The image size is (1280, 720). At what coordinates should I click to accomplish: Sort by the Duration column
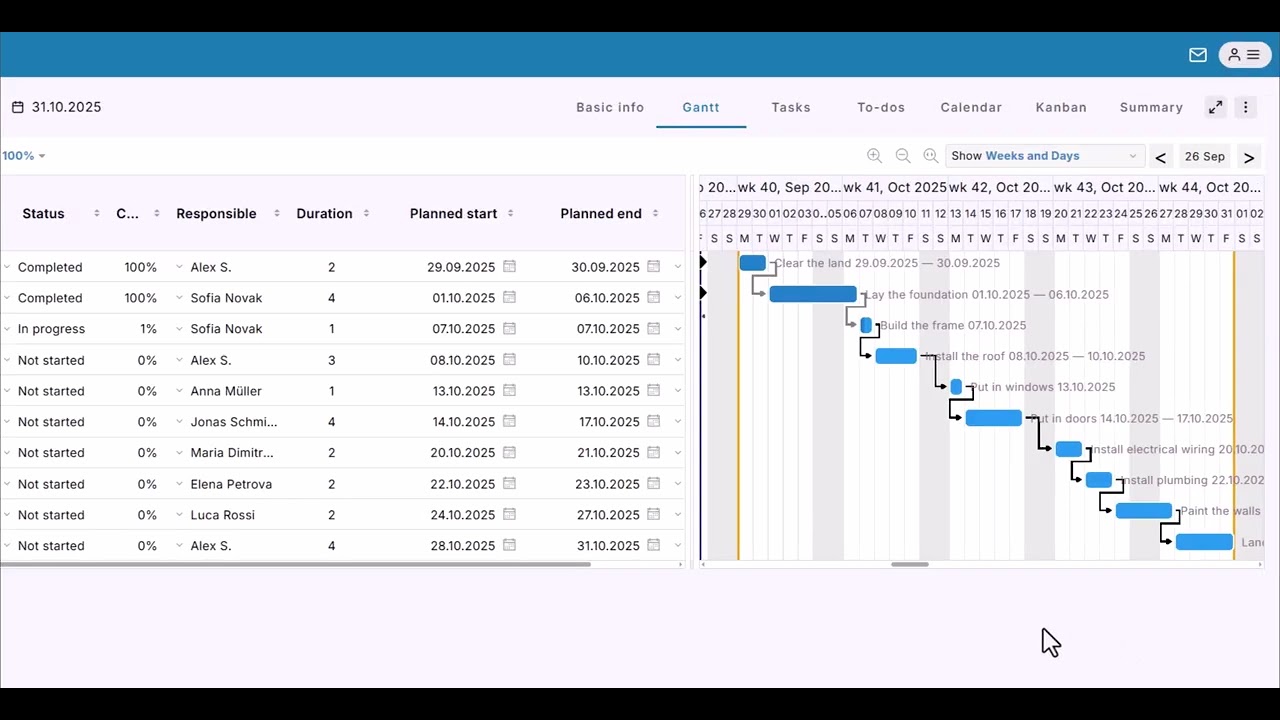click(x=366, y=213)
